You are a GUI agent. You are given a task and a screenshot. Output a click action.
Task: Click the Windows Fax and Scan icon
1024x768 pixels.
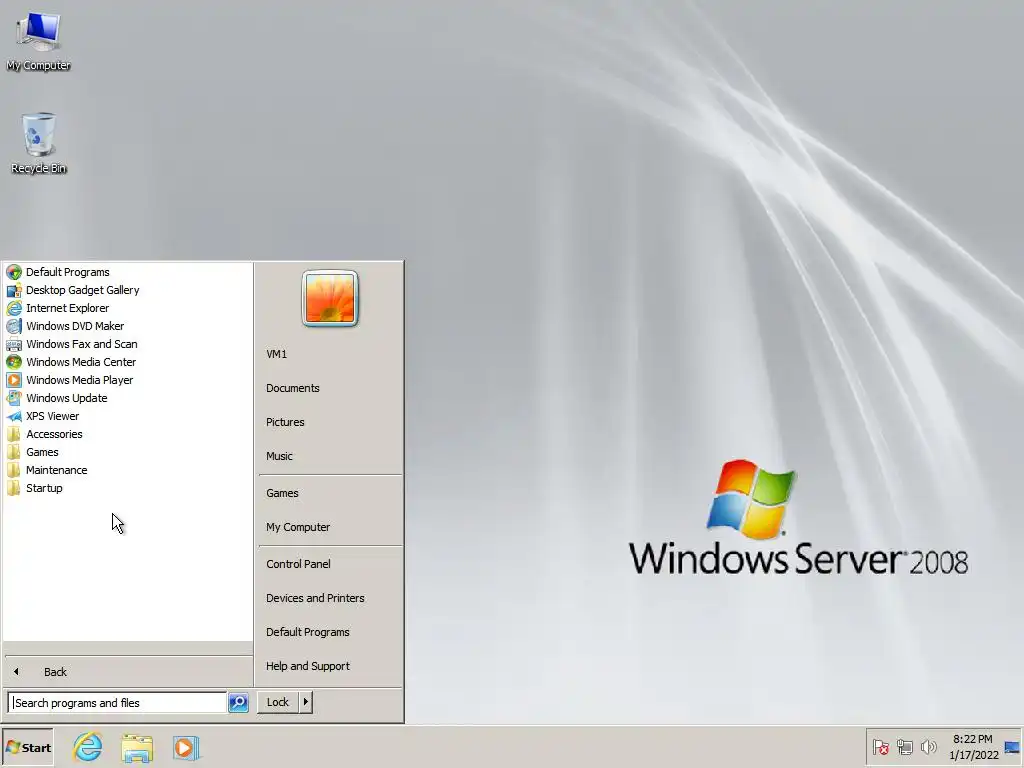pyautogui.click(x=14, y=344)
